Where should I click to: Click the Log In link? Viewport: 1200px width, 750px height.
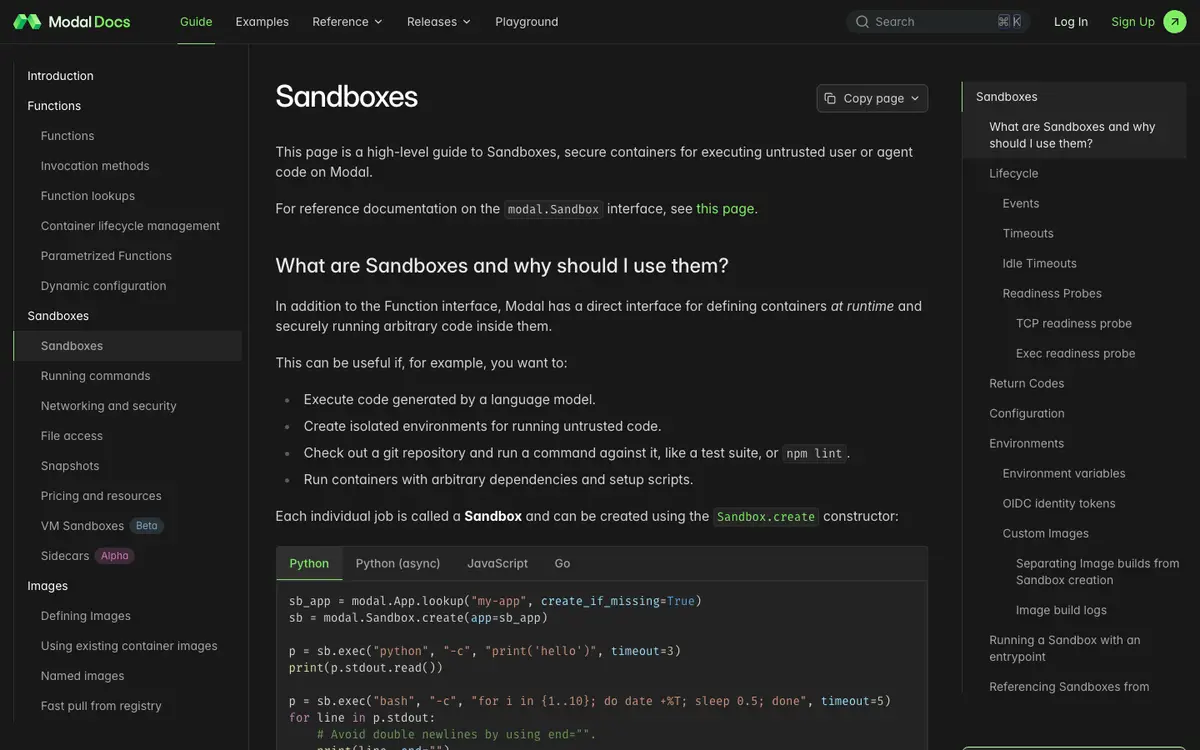click(x=1071, y=21)
